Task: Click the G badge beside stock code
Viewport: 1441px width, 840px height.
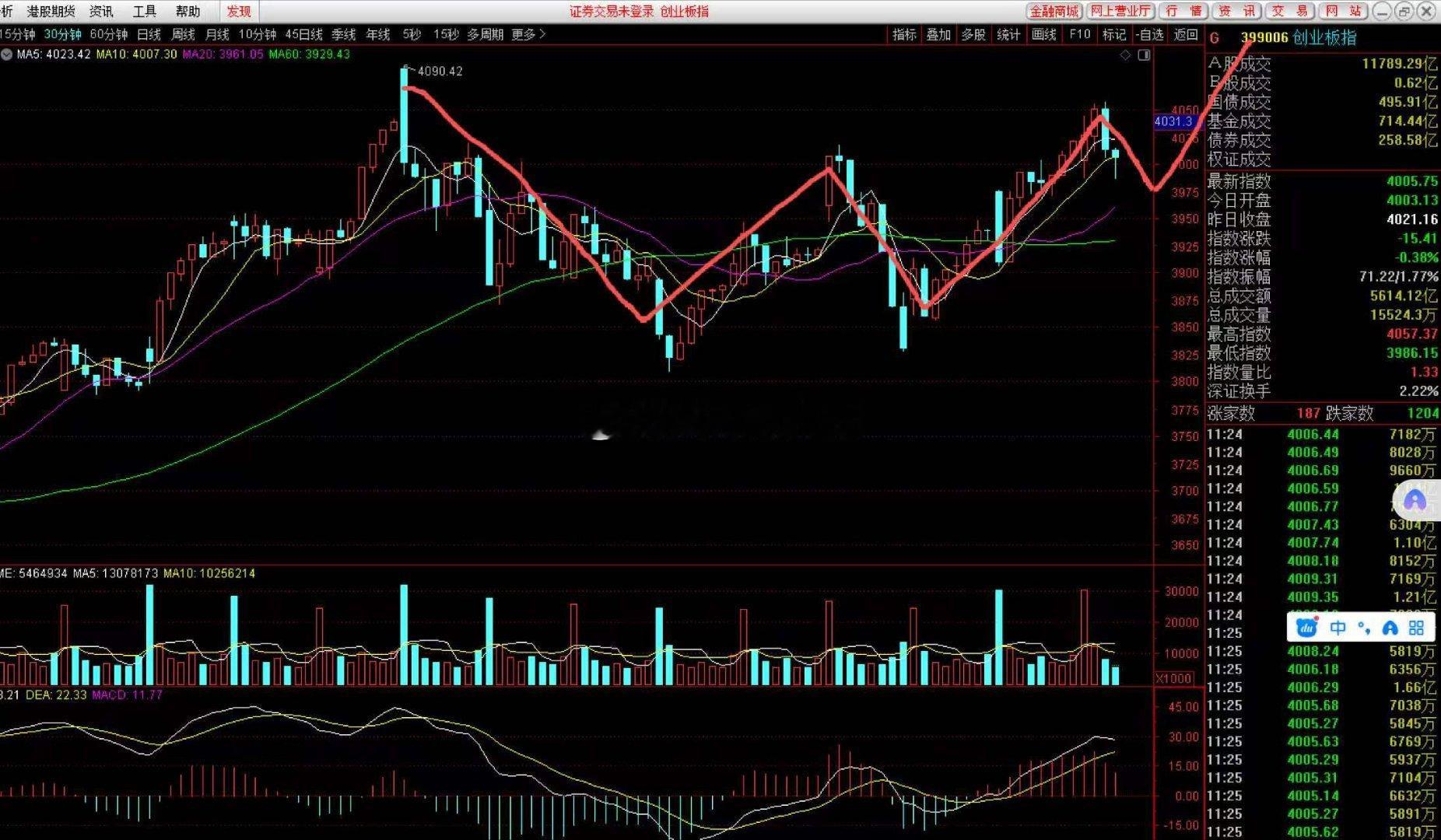Action: pos(1215,38)
